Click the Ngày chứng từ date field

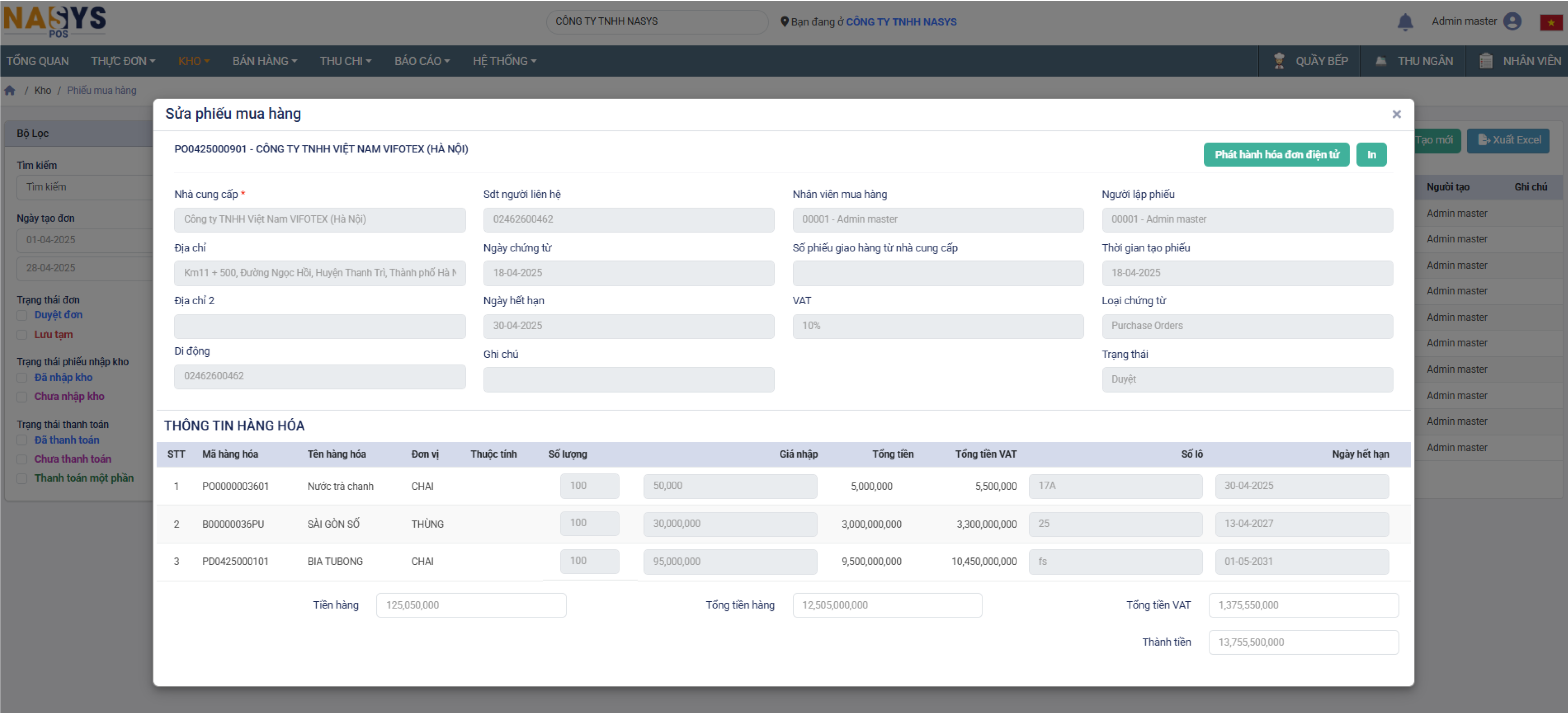628,273
